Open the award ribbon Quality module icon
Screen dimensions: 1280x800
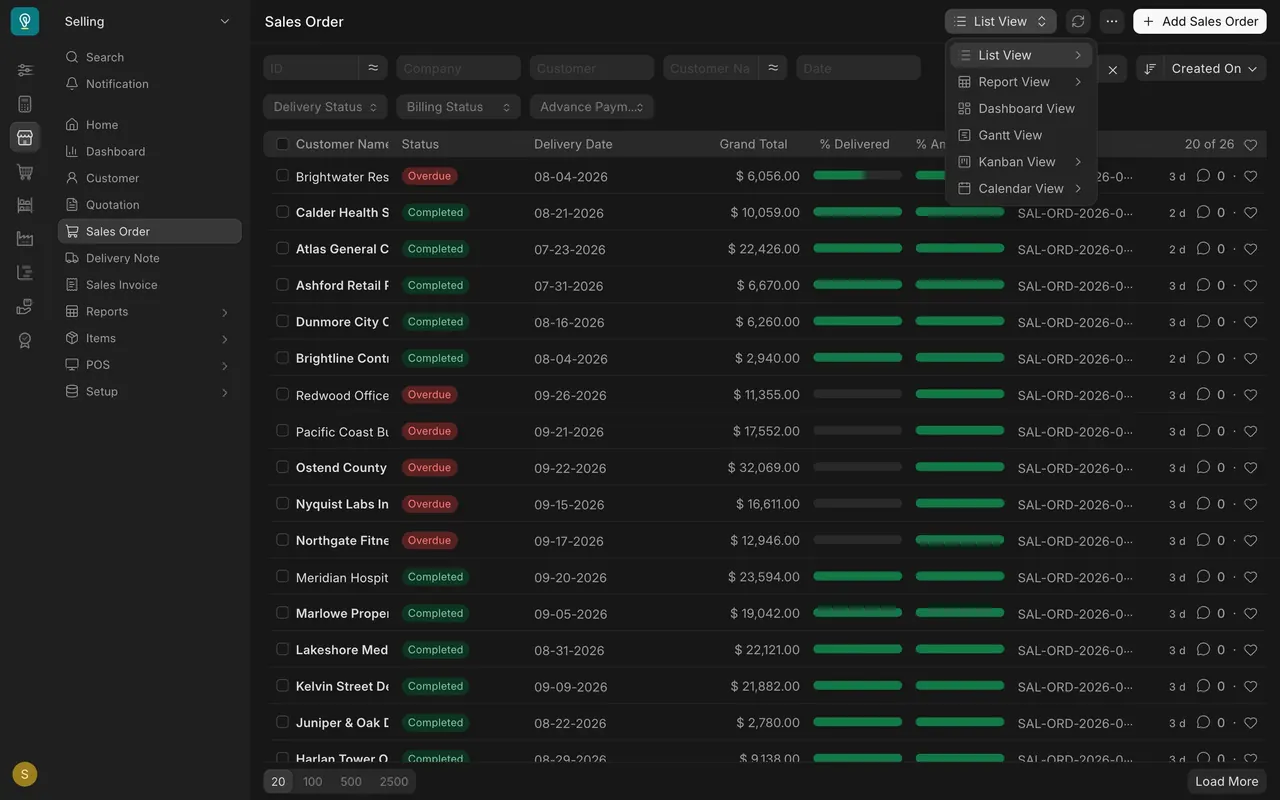point(25,340)
